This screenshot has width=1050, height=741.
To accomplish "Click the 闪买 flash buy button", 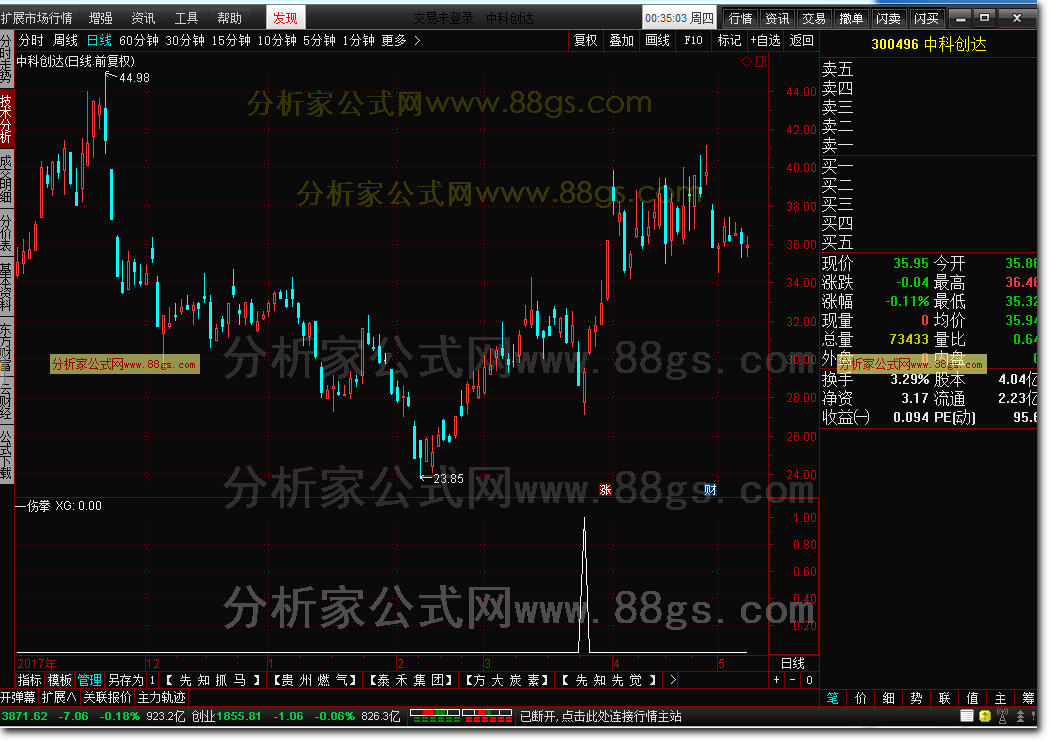I will click(926, 18).
